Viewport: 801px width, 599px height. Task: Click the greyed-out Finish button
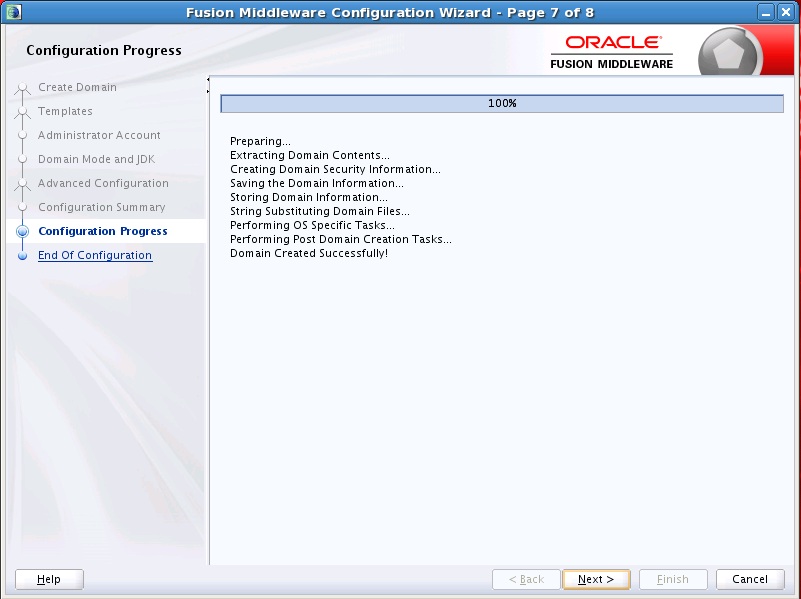[x=673, y=579]
